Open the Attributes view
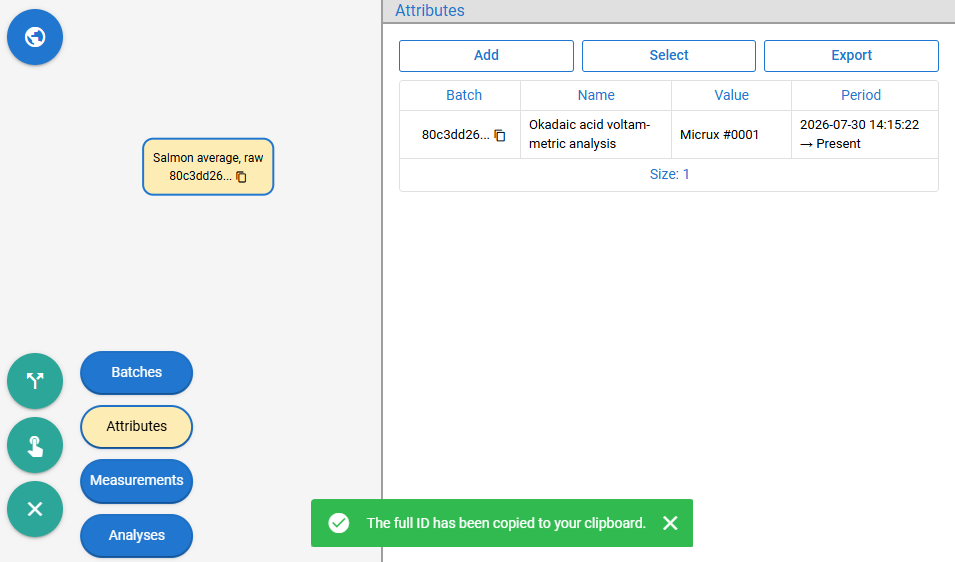Screen dimensions: 955x562 [x=136, y=426]
